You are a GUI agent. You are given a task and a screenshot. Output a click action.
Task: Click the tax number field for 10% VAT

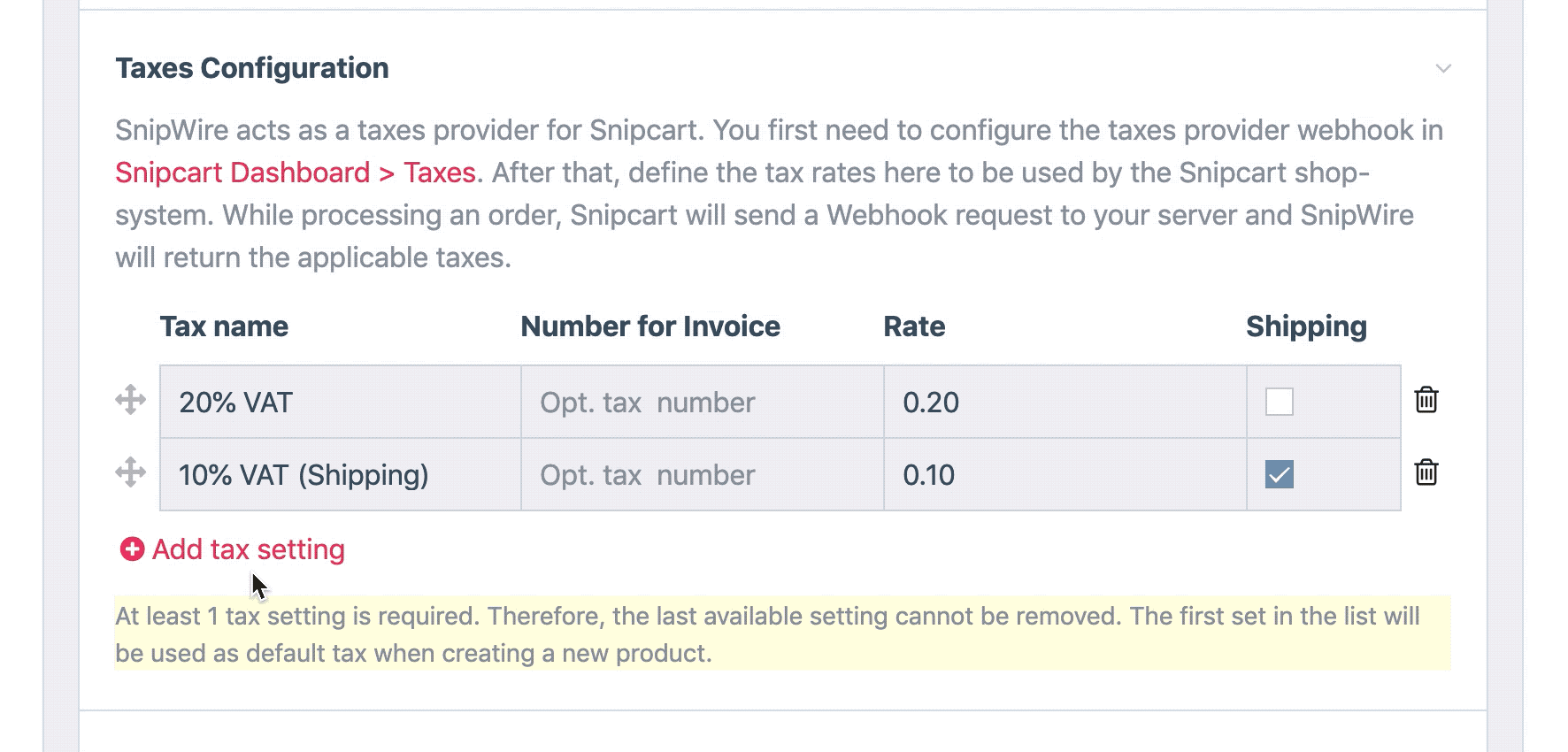699,473
